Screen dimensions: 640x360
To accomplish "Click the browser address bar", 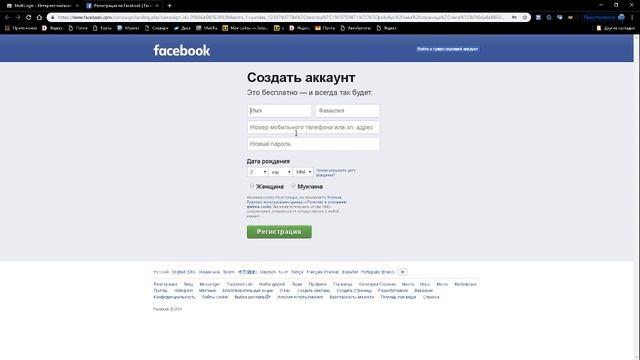I will tap(282, 18).
